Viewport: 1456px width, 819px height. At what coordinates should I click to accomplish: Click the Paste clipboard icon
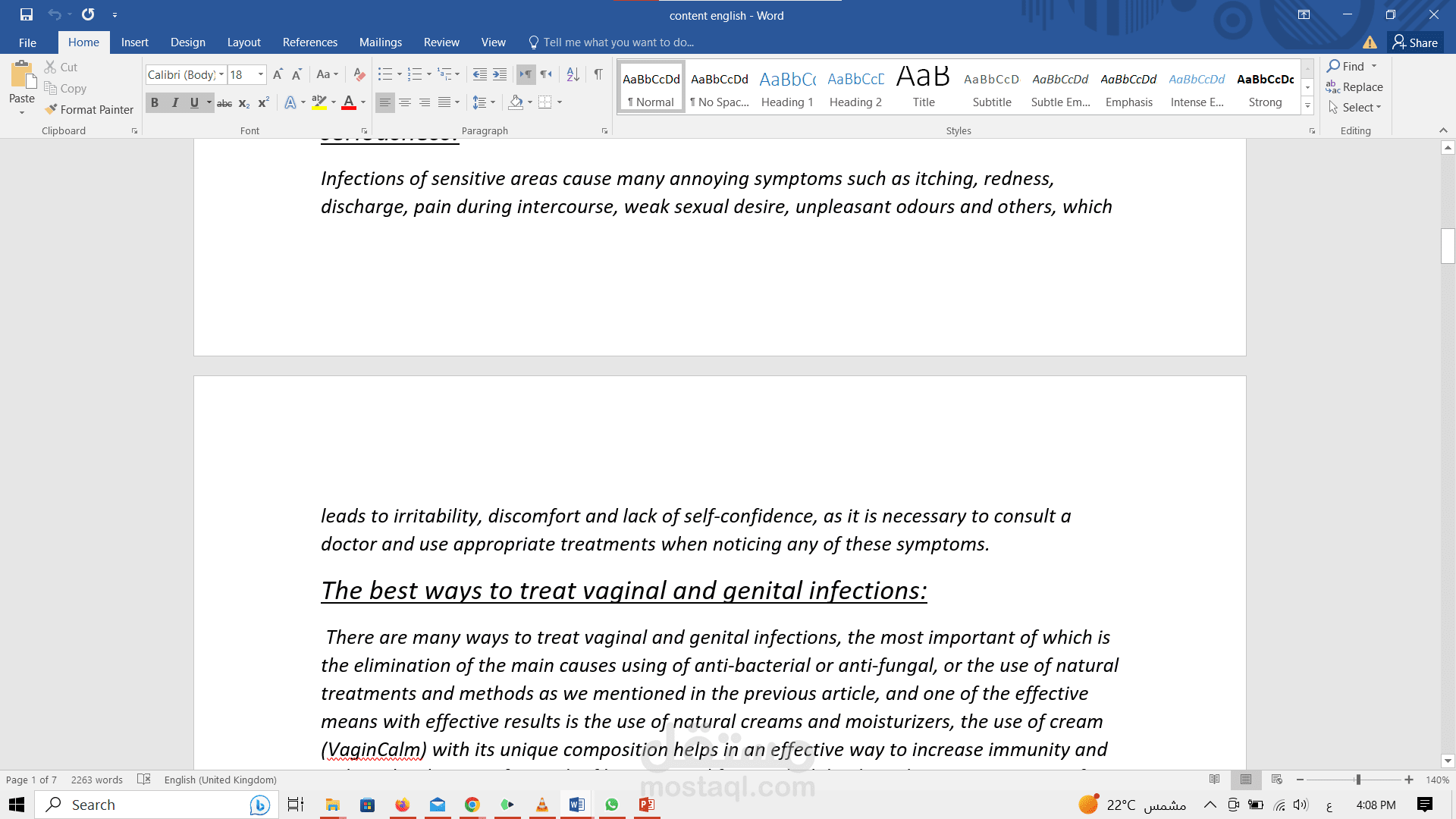22,76
